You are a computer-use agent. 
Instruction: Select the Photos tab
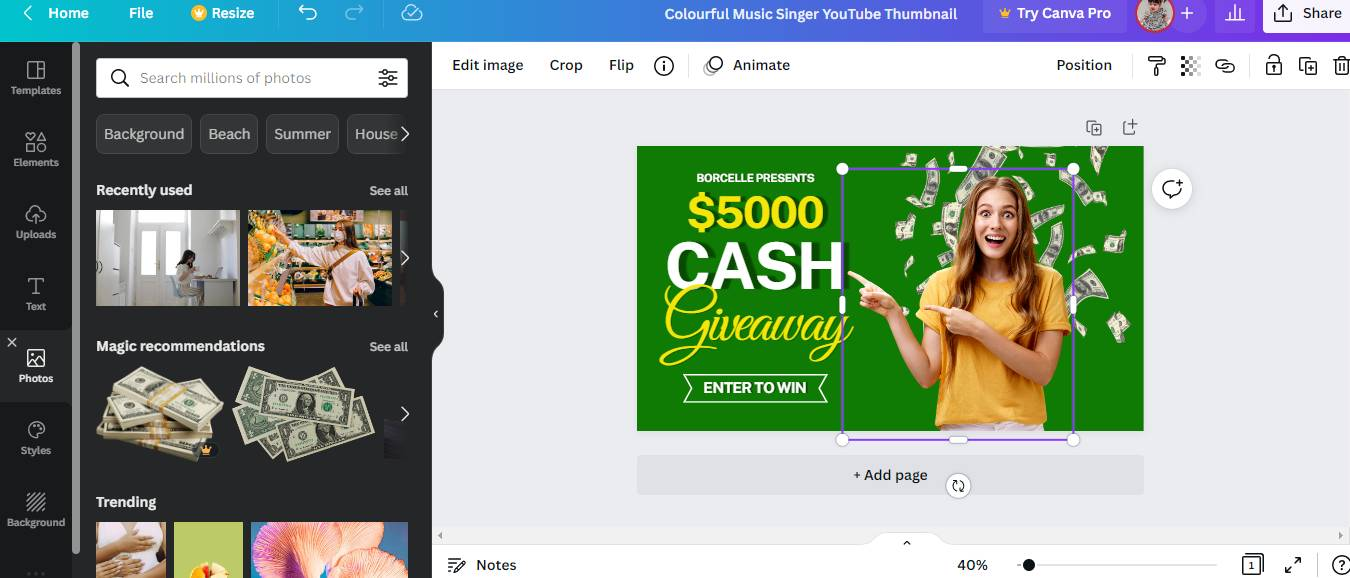coord(36,366)
